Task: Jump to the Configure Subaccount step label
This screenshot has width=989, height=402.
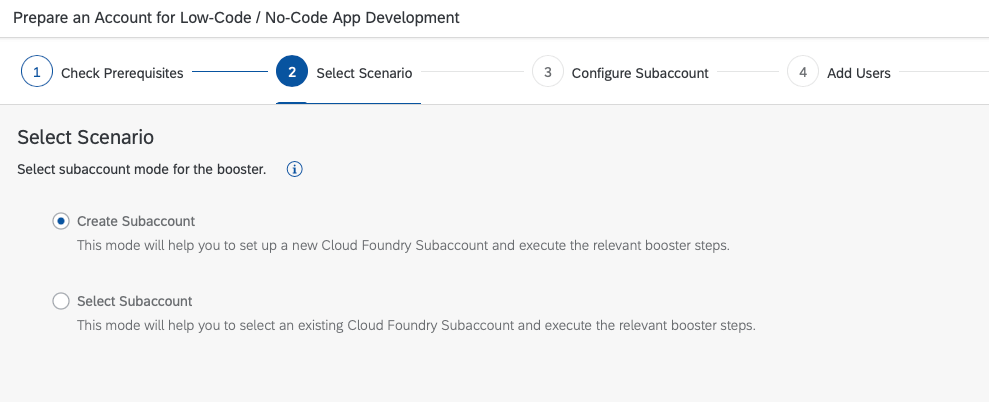Action: 640,73
